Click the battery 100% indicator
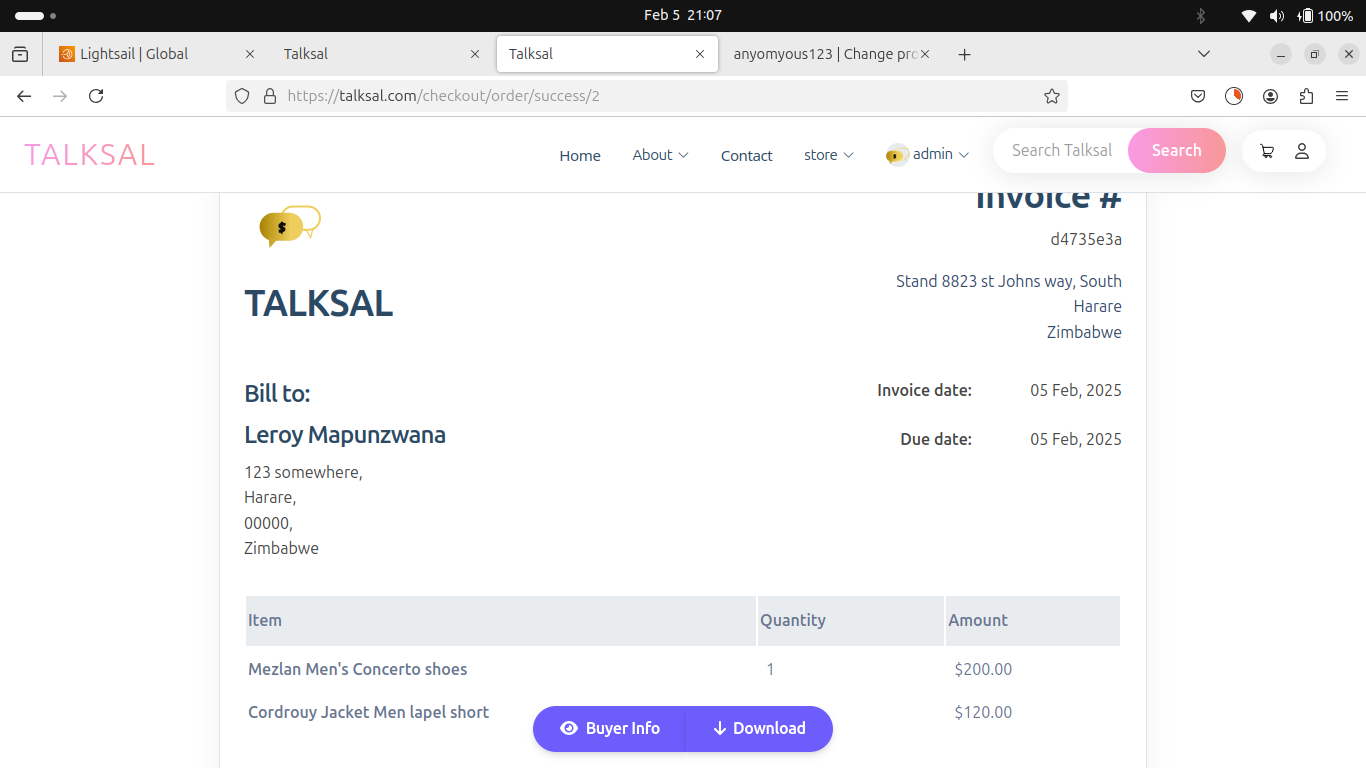Image resolution: width=1366 pixels, height=768 pixels. (x=1325, y=15)
